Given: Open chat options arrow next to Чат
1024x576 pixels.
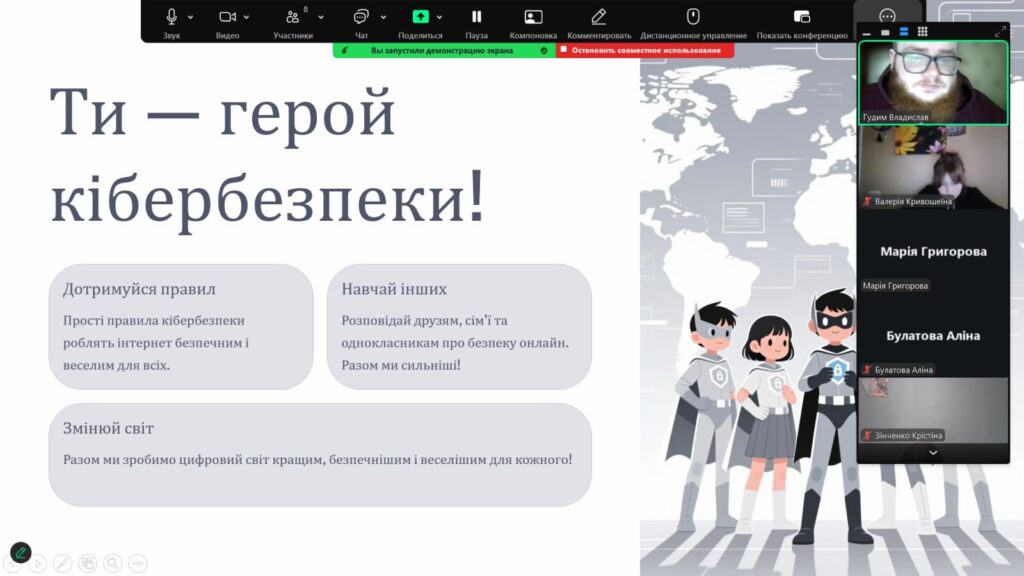Looking at the screenshot, I should (x=383, y=17).
